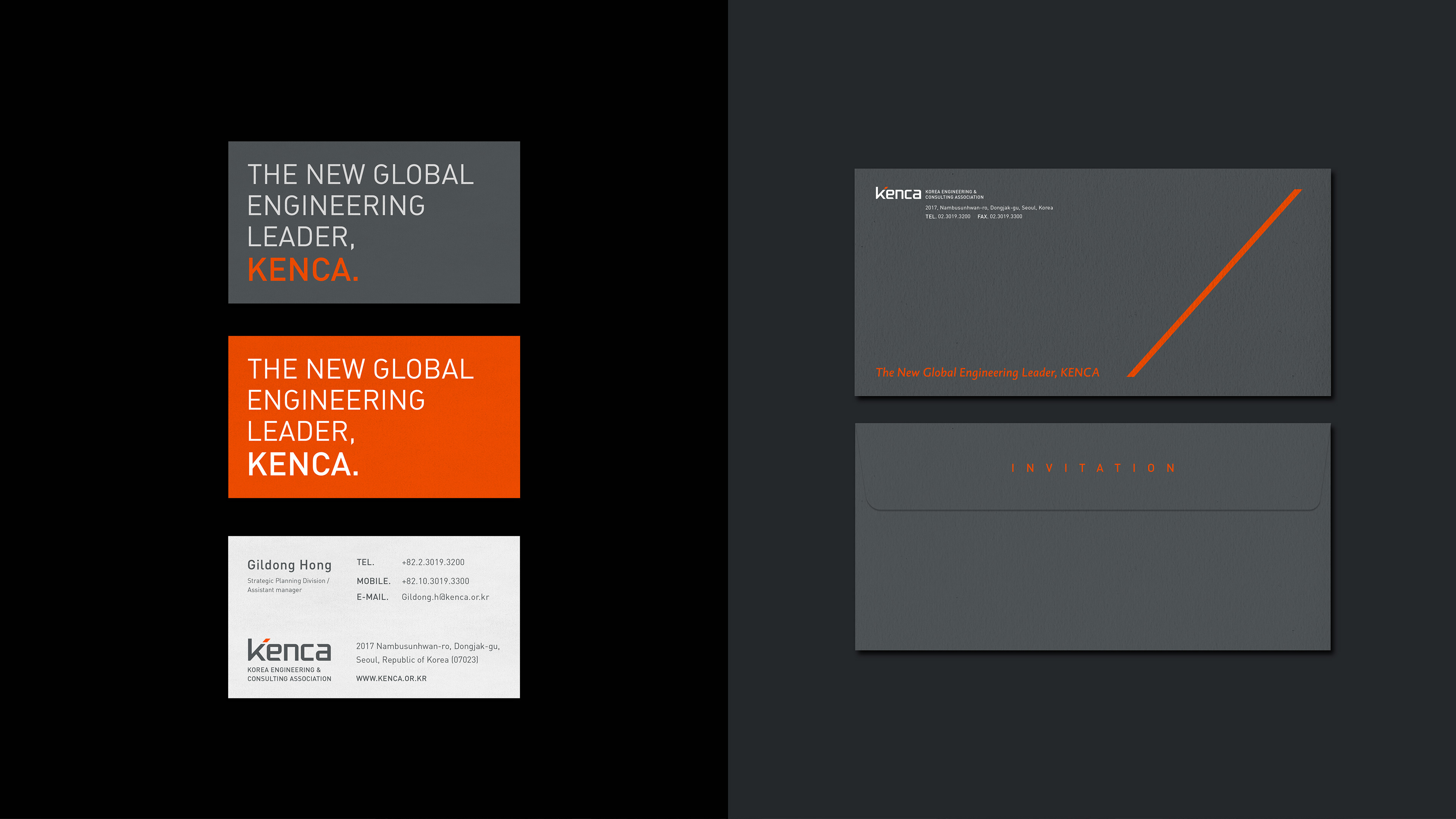
Task: Select "THE NEW GLOBAL" line on the orange card
Action: [360, 370]
